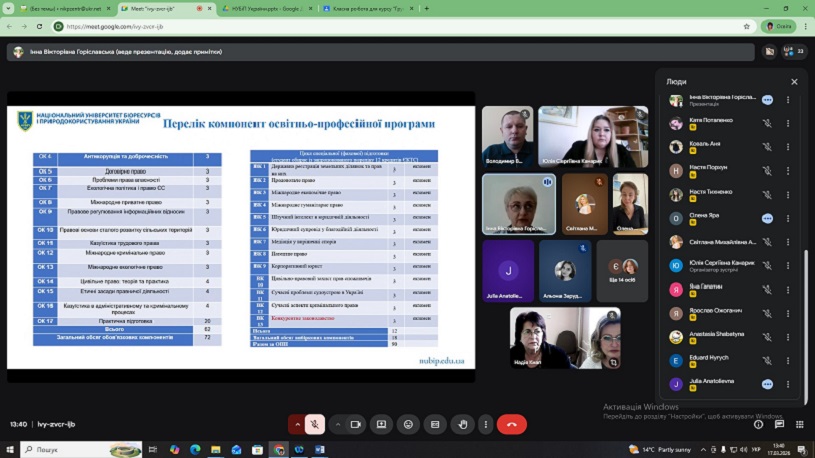The image size is (815, 458).
Task: Open options for Катя Потапенко
Action: [x=788, y=123]
